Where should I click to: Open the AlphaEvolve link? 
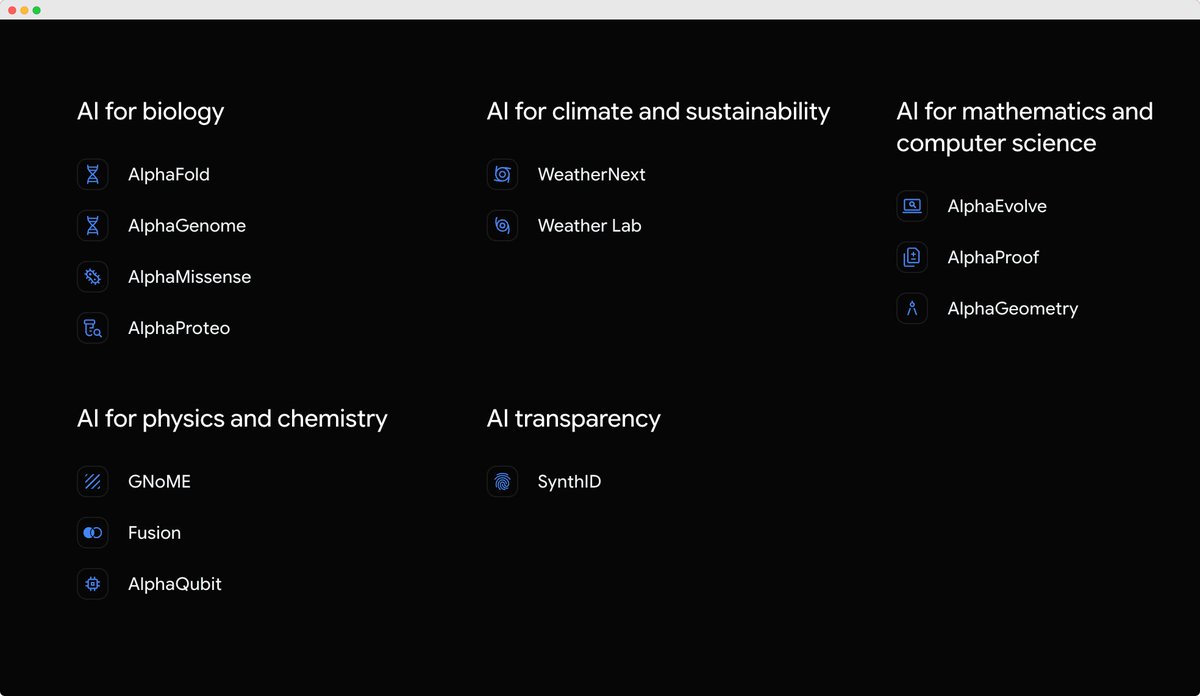pyautogui.click(x=997, y=206)
